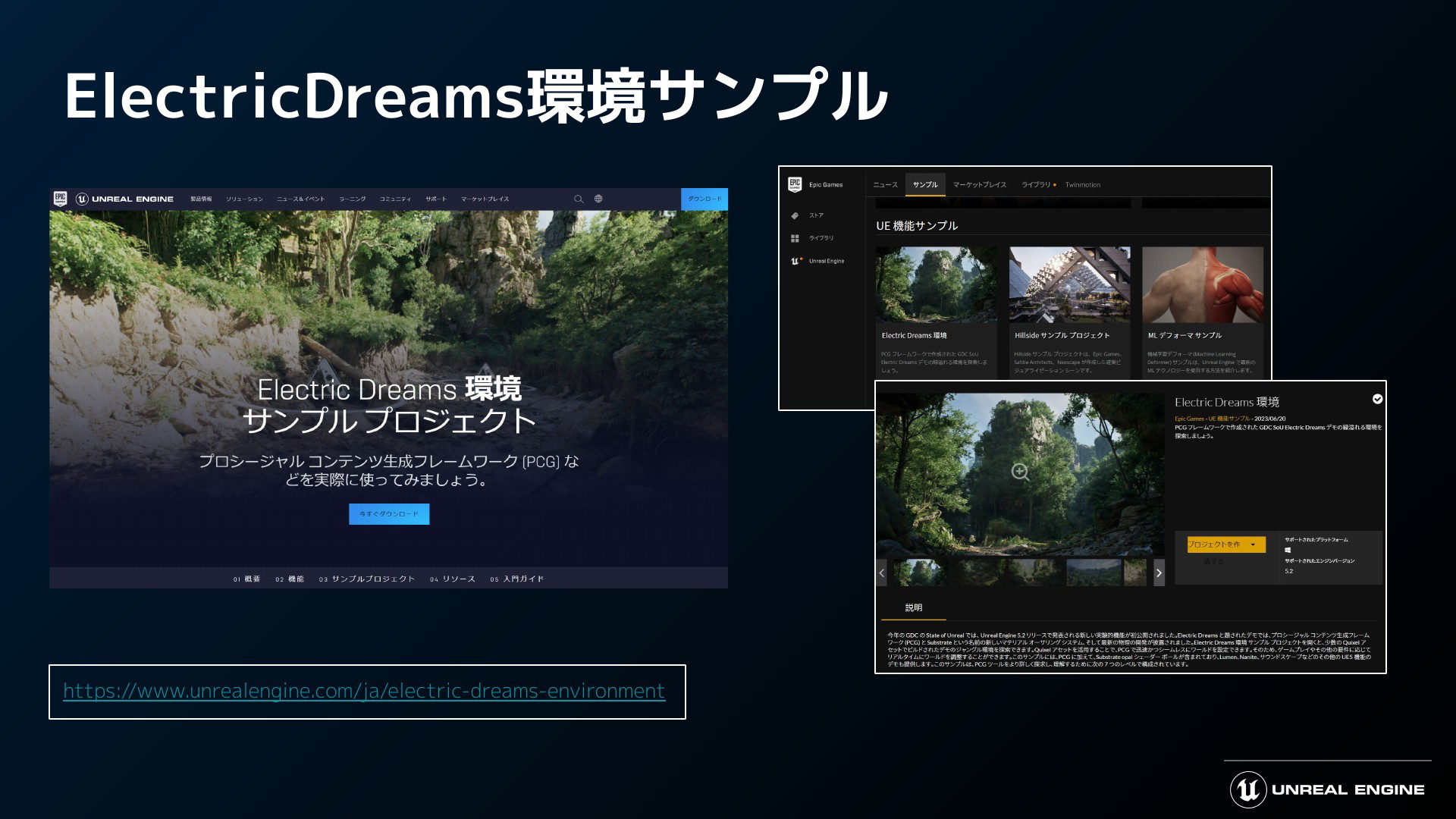Click the Epic Games launcher logo icon
The height and width of the screenshot is (819, 1456).
[795, 184]
